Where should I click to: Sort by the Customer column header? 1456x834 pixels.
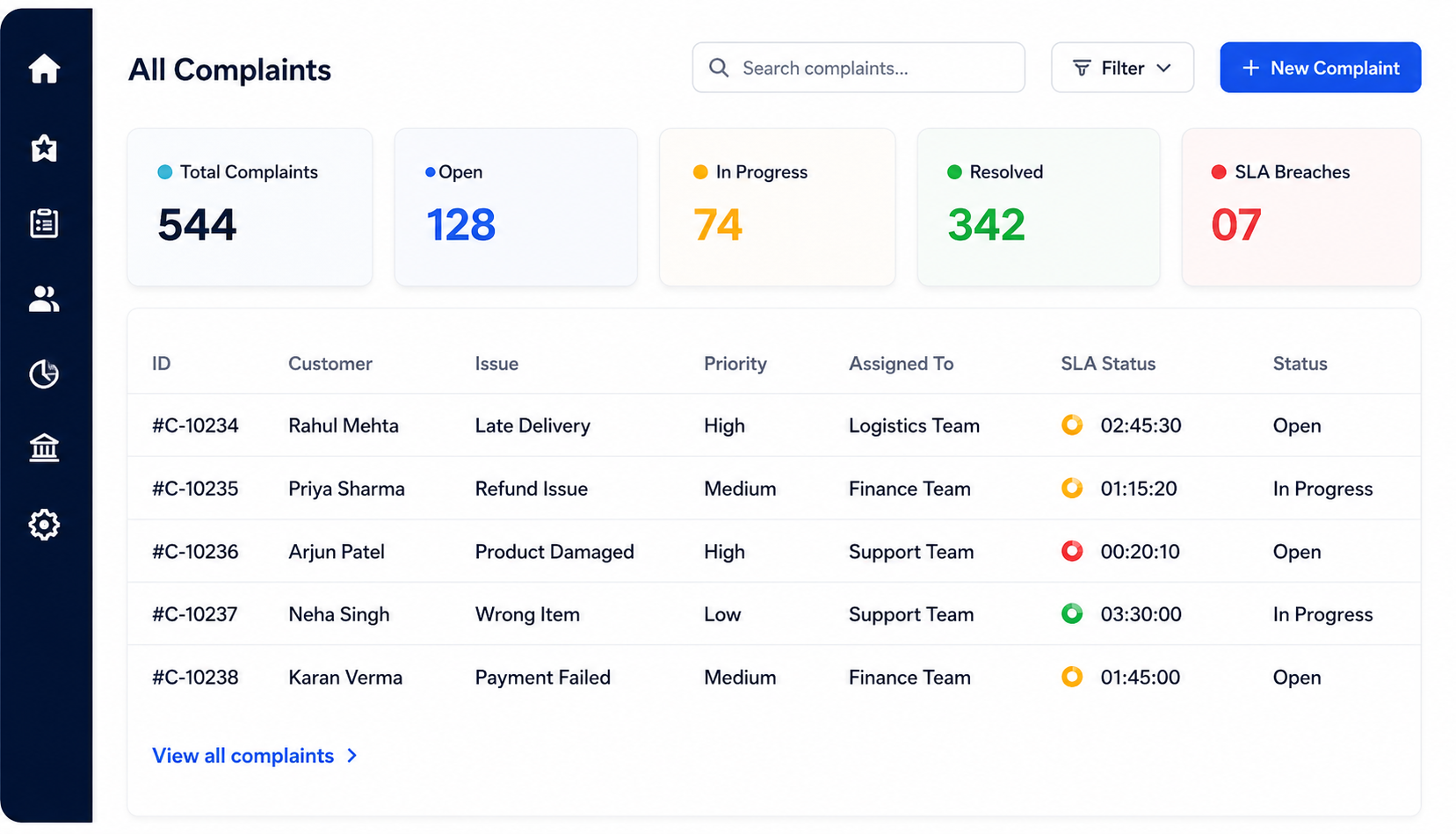pyautogui.click(x=330, y=364)
